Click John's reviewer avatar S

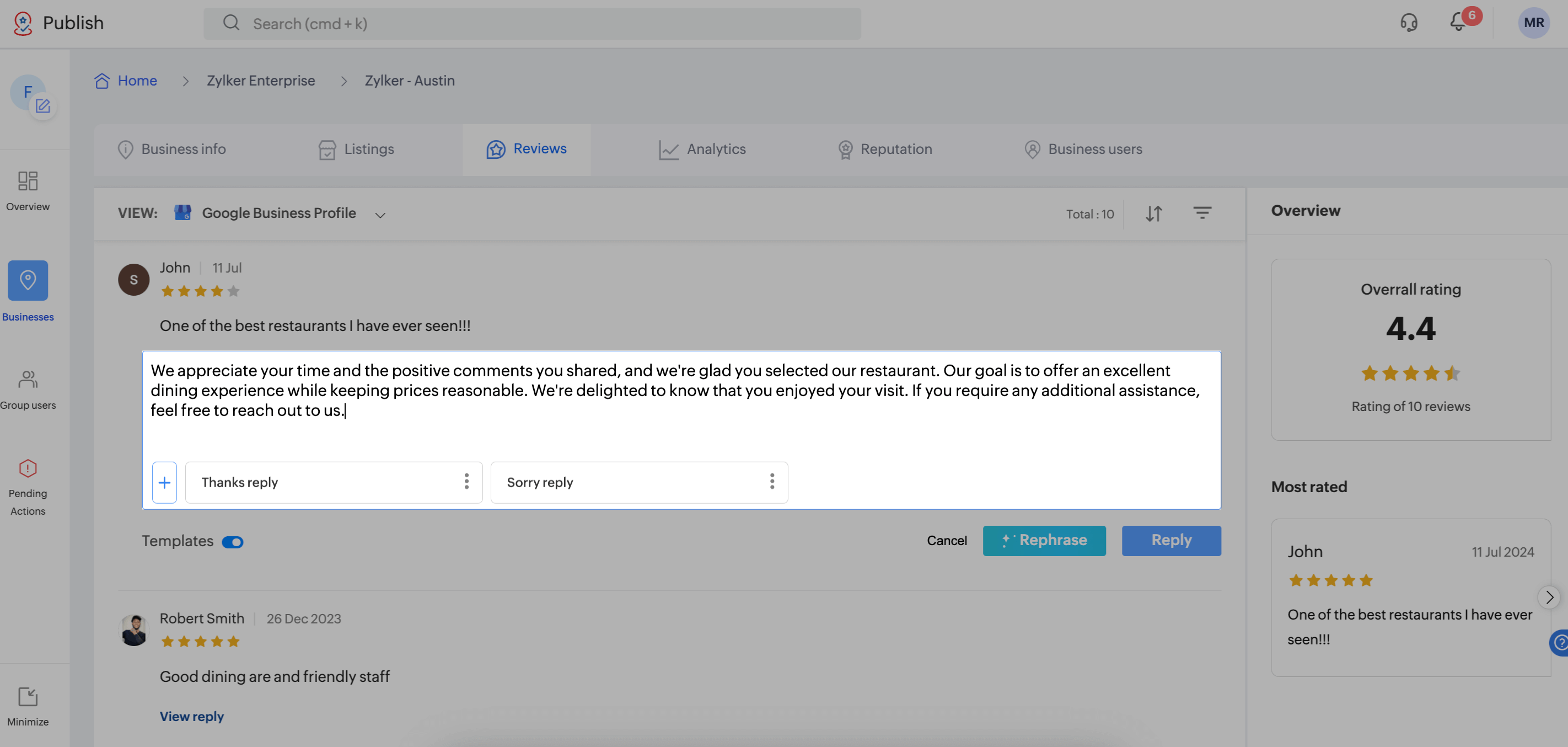coord(134,279)
